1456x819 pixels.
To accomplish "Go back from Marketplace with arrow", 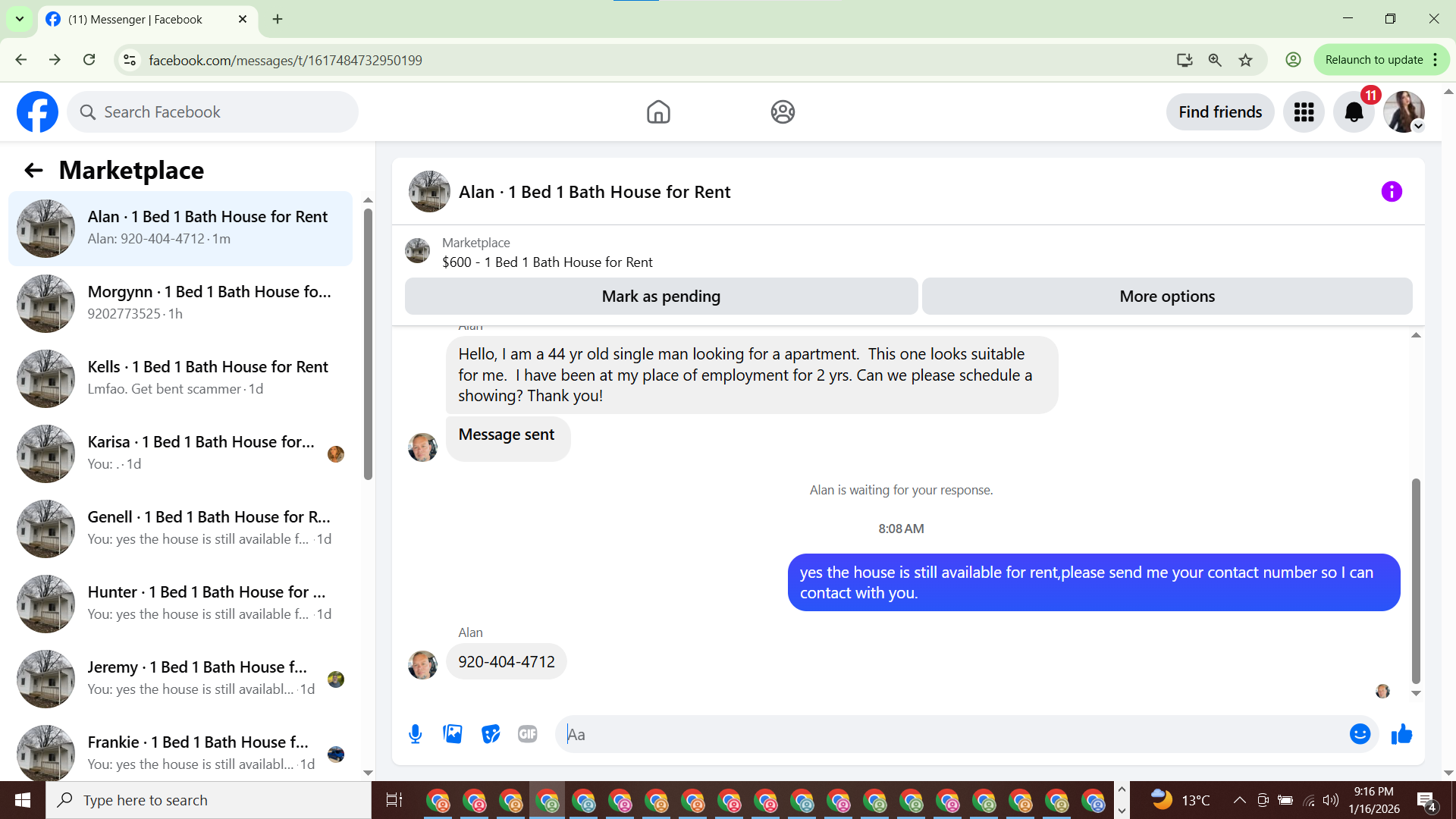I will click(33, 171).
